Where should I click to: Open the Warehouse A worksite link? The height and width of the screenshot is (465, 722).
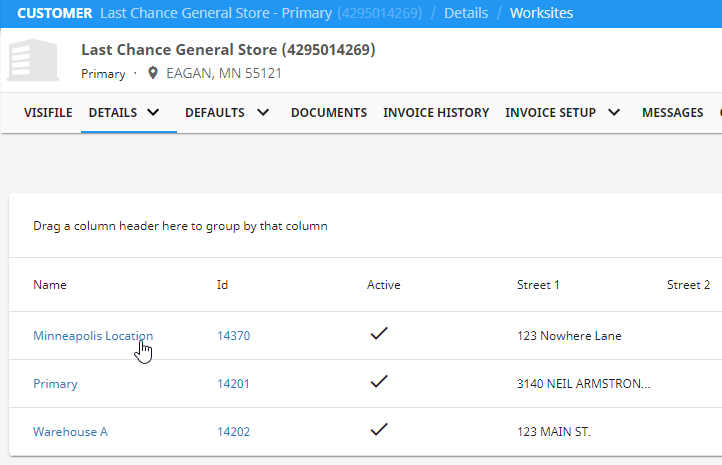(70, 432)
